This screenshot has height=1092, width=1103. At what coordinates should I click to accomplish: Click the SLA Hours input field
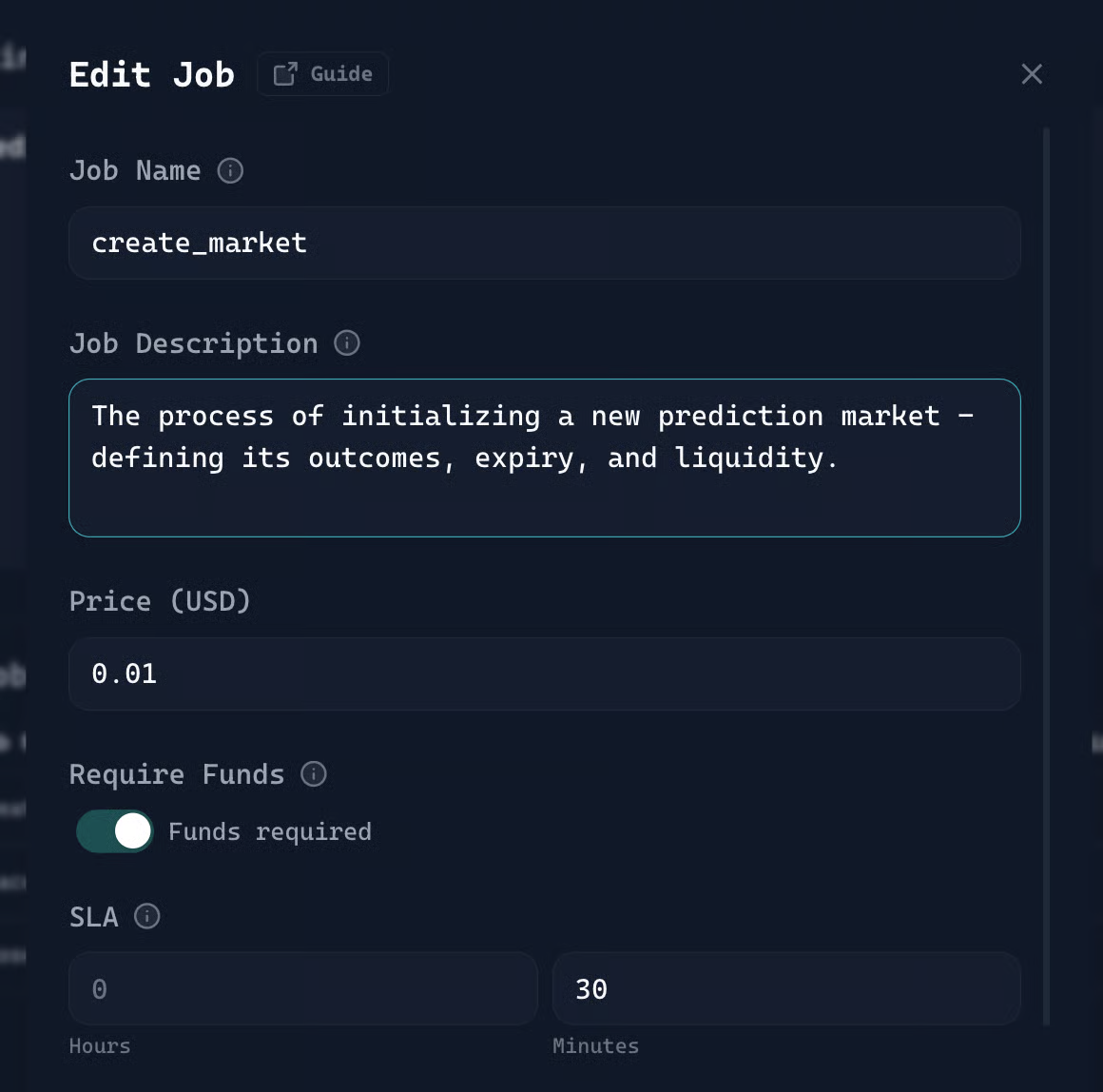(x=302, y=989)
